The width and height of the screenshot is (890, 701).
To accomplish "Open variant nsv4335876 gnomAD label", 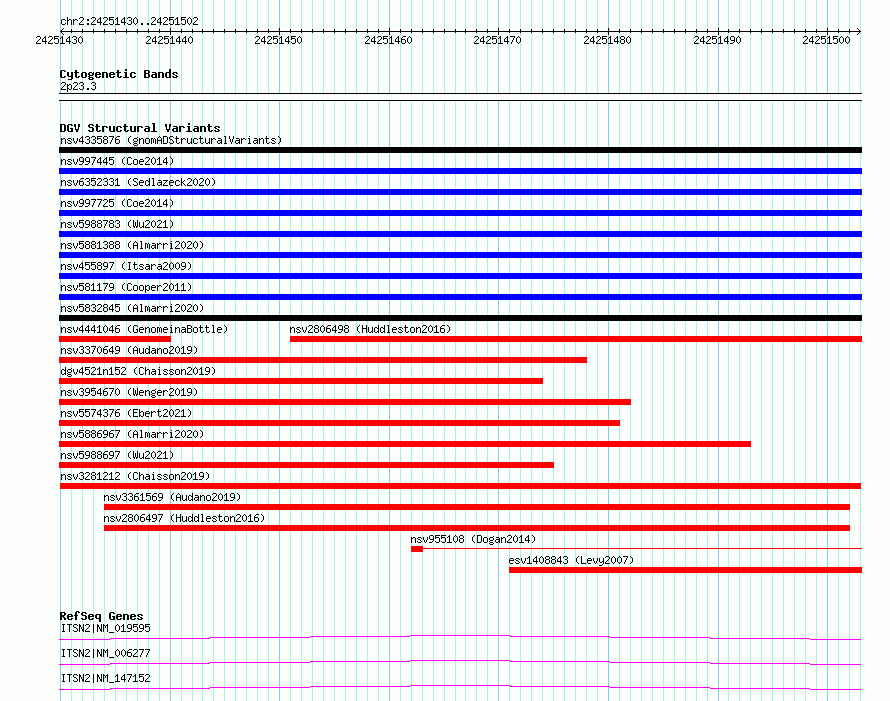I will (x=171, y=140).
